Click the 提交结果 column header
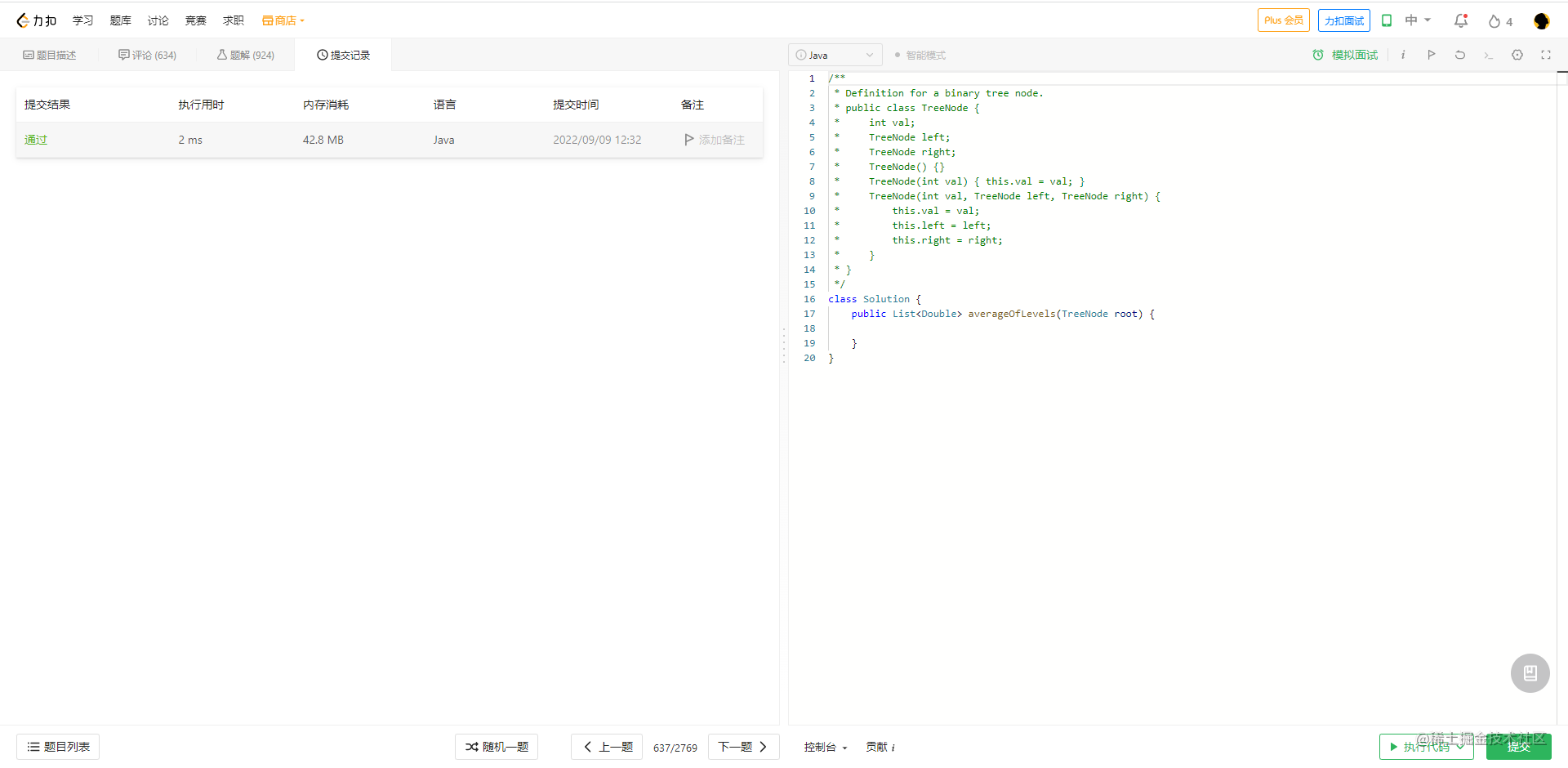Image resolution: width=1568 pixels, height=768 pixels. click(x=47, y=105)
